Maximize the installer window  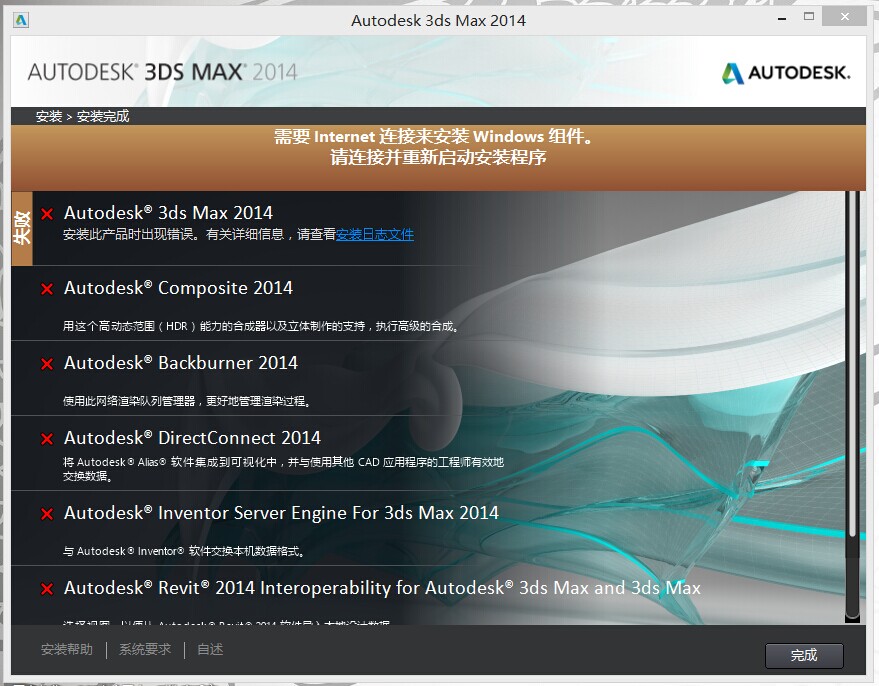click(x=809, y=17)
